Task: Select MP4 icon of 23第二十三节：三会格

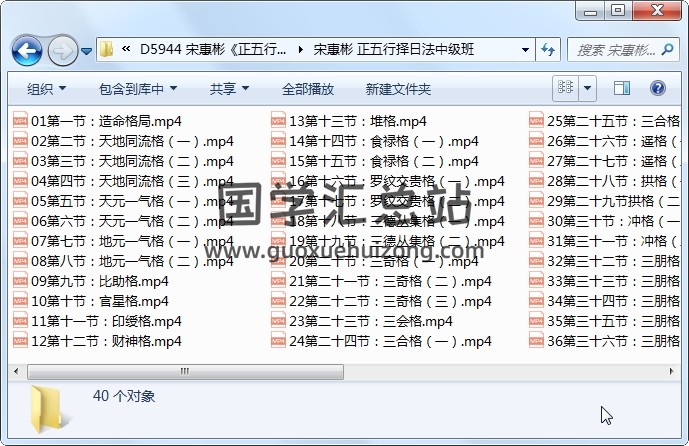Action: pyautogui.click(x=278, y=321)
